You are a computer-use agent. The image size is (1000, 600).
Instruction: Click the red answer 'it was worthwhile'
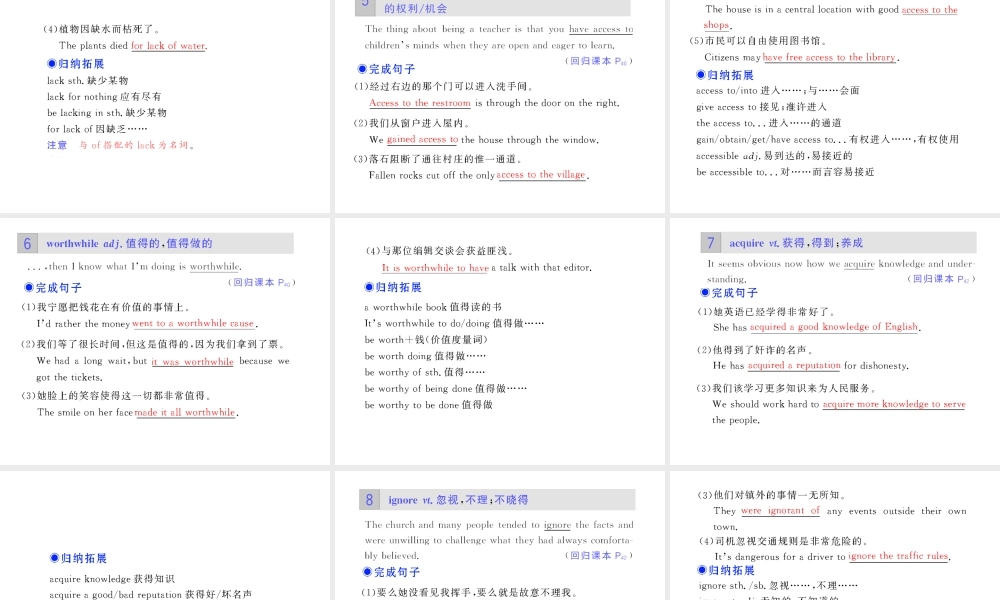point(193,362)
